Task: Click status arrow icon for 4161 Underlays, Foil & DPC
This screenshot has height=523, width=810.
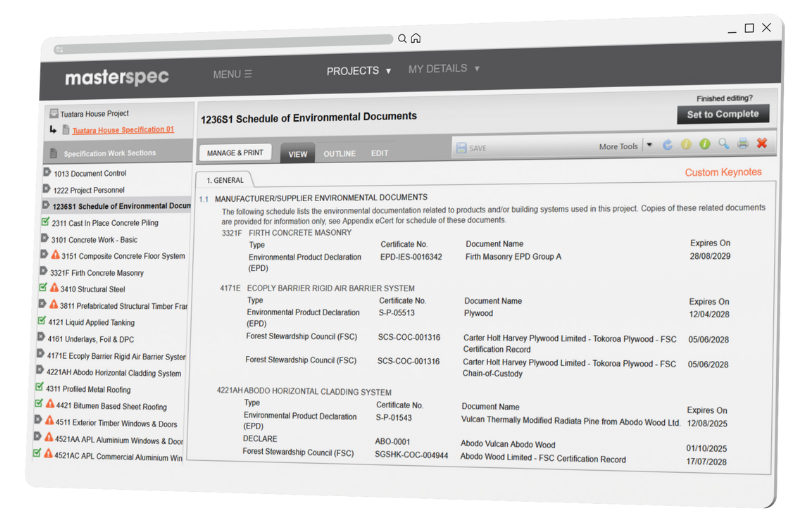Action: pos(41,337)
